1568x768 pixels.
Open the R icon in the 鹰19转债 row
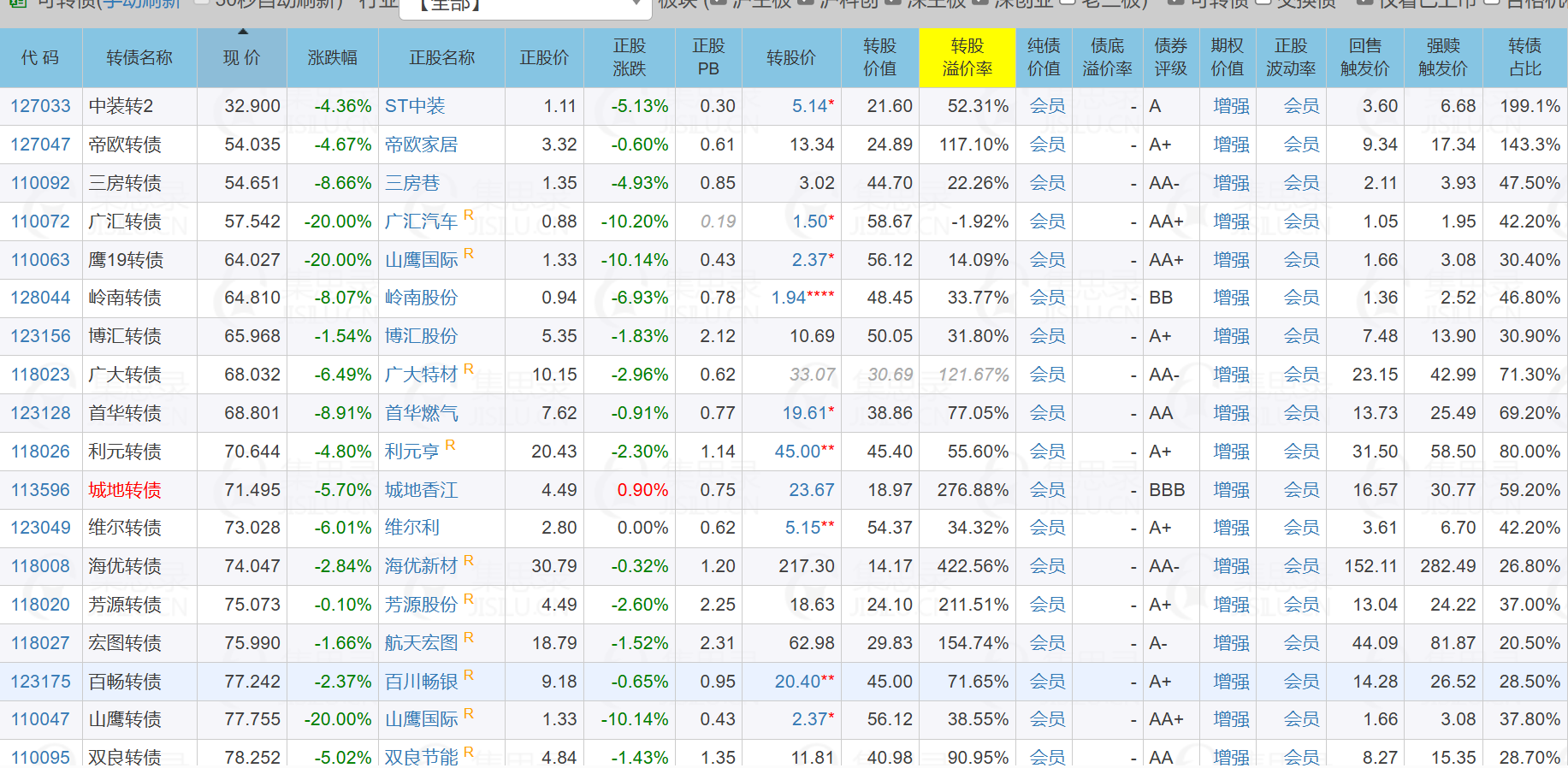pyautogui.click(x=469, y=253)
